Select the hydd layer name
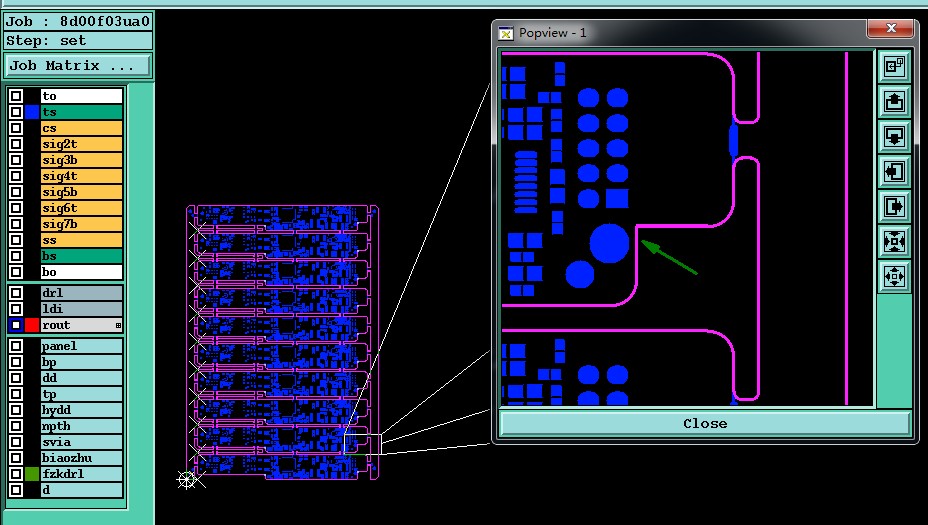The width and height of the screenshot is (928, 525). (82, 410)
